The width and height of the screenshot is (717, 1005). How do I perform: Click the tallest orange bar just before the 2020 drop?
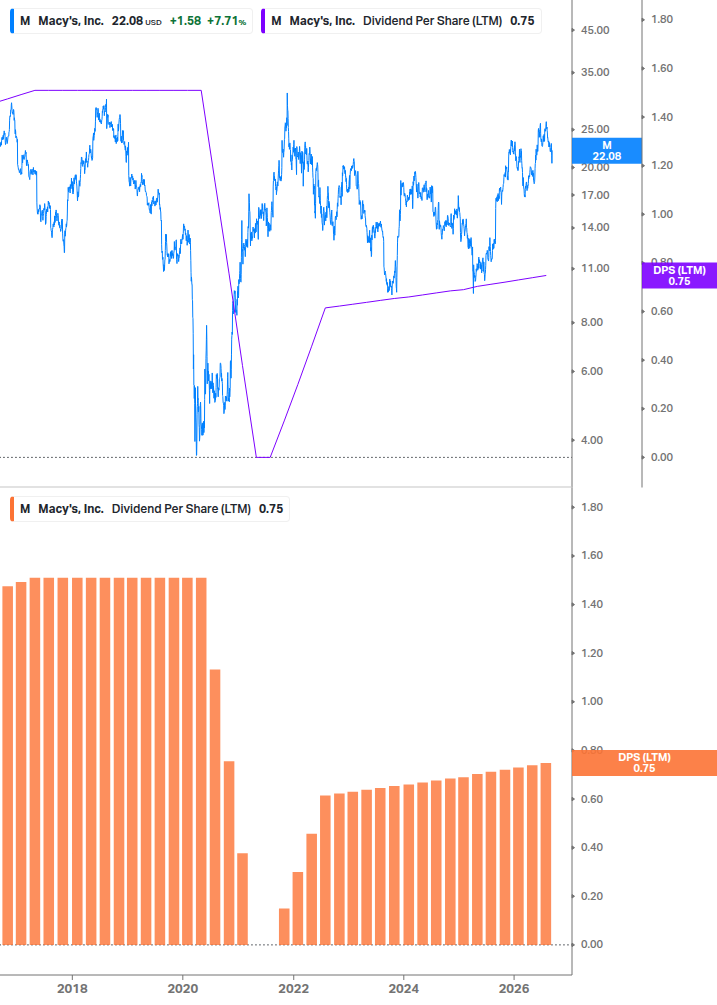[201, 761]
